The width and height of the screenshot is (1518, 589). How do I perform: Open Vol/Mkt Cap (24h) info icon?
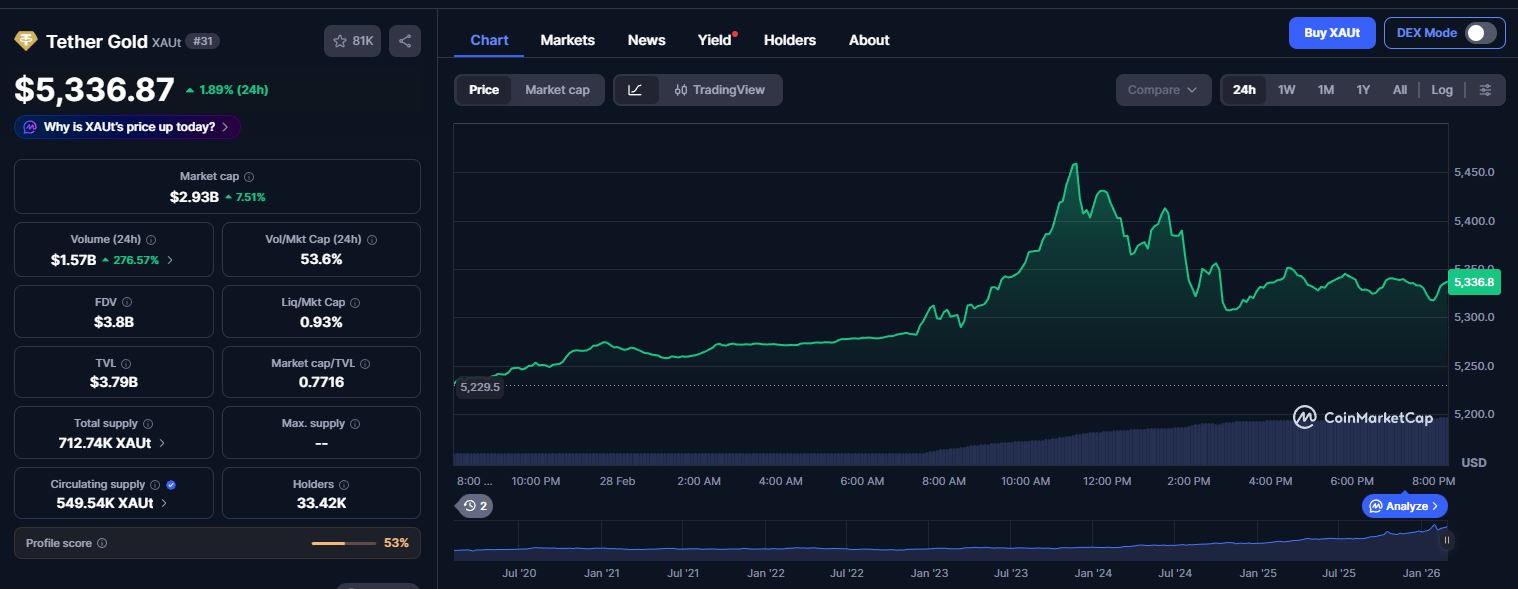372,240
